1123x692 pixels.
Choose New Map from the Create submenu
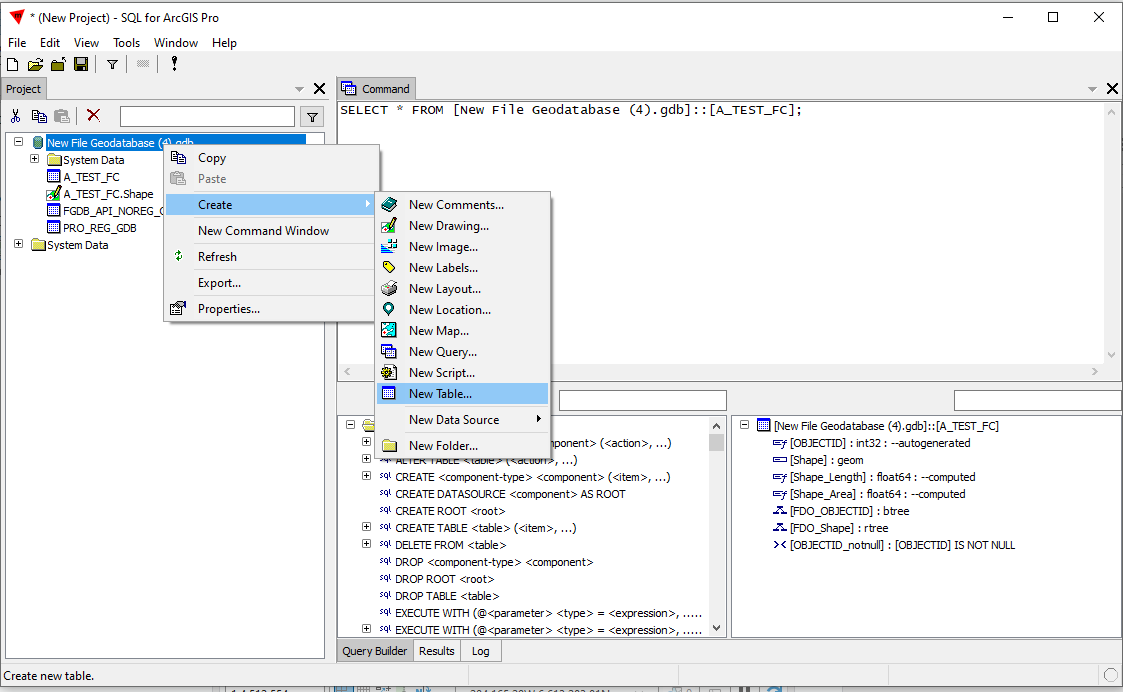pos(438,331)
